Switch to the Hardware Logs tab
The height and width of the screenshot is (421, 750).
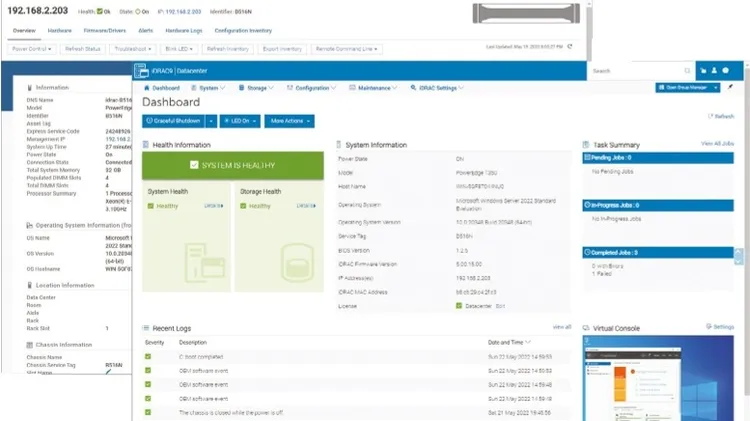(184, 31)
